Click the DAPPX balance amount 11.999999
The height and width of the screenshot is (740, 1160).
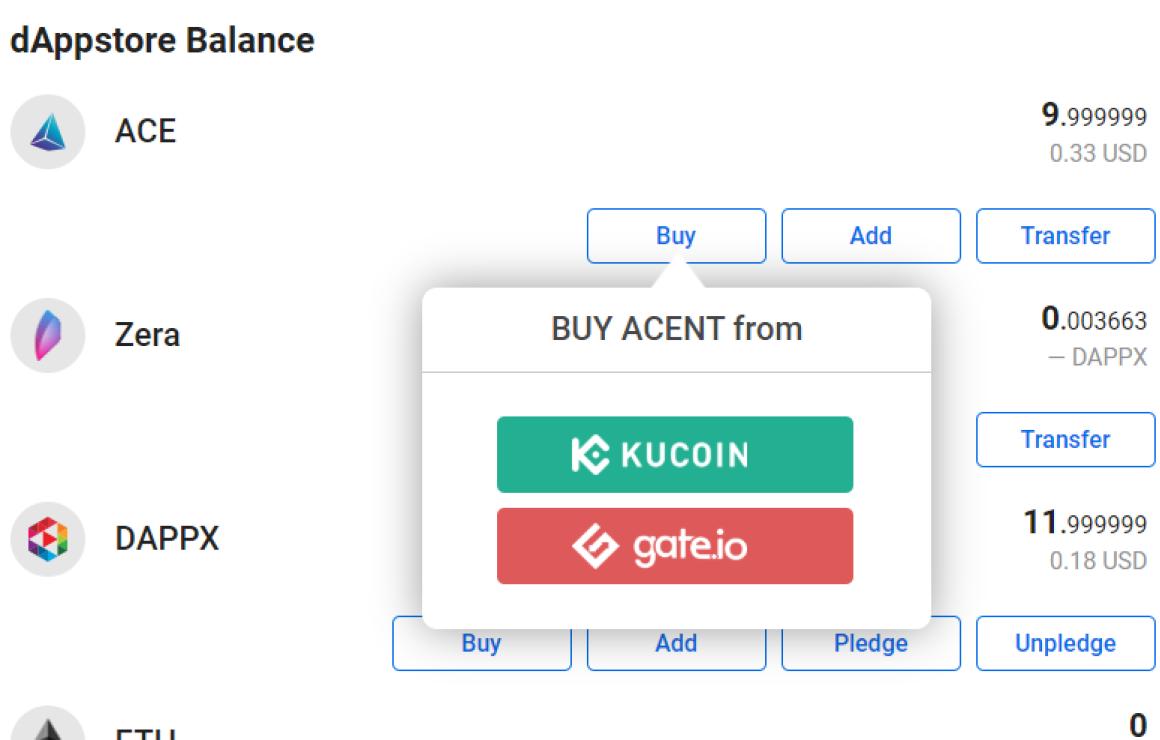pos(1085,522)
